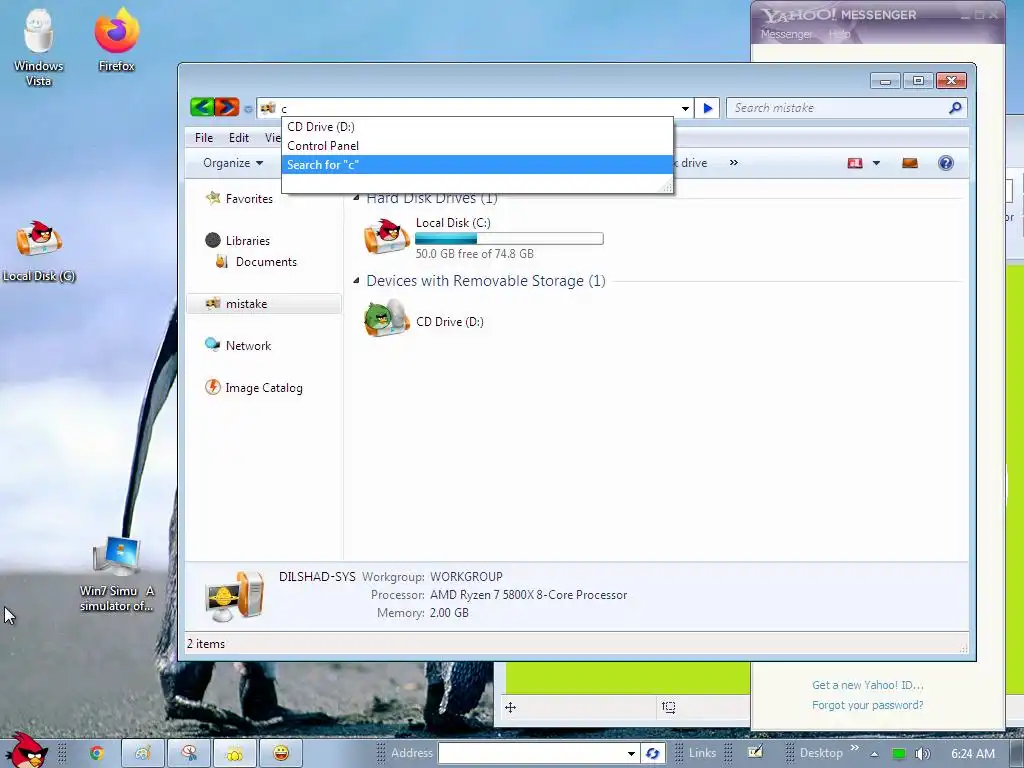Click the taskbar Address input field
Screen dimensions: 1024x768
pos(532,753)
